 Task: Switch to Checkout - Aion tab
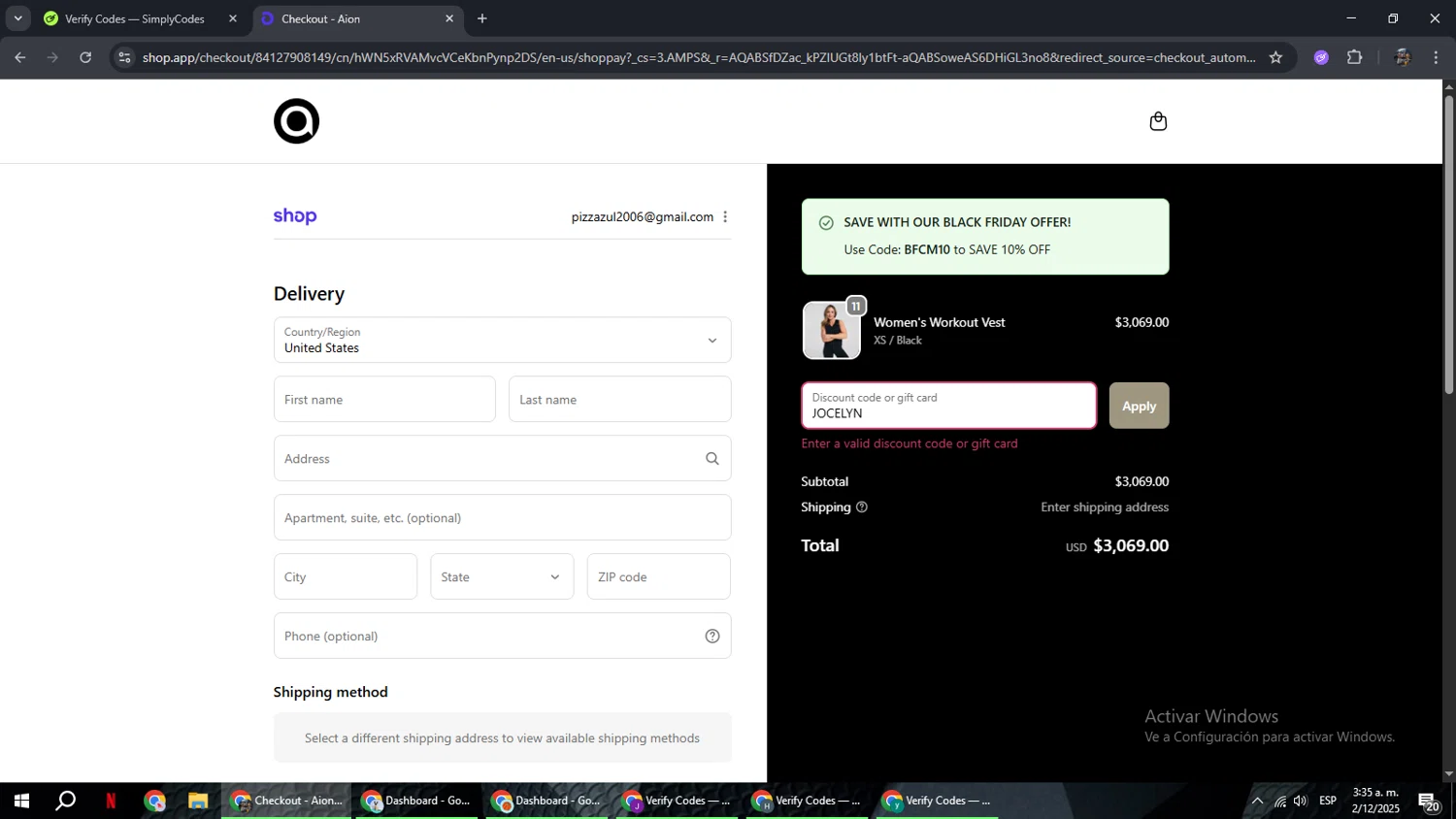click(358, 18)
